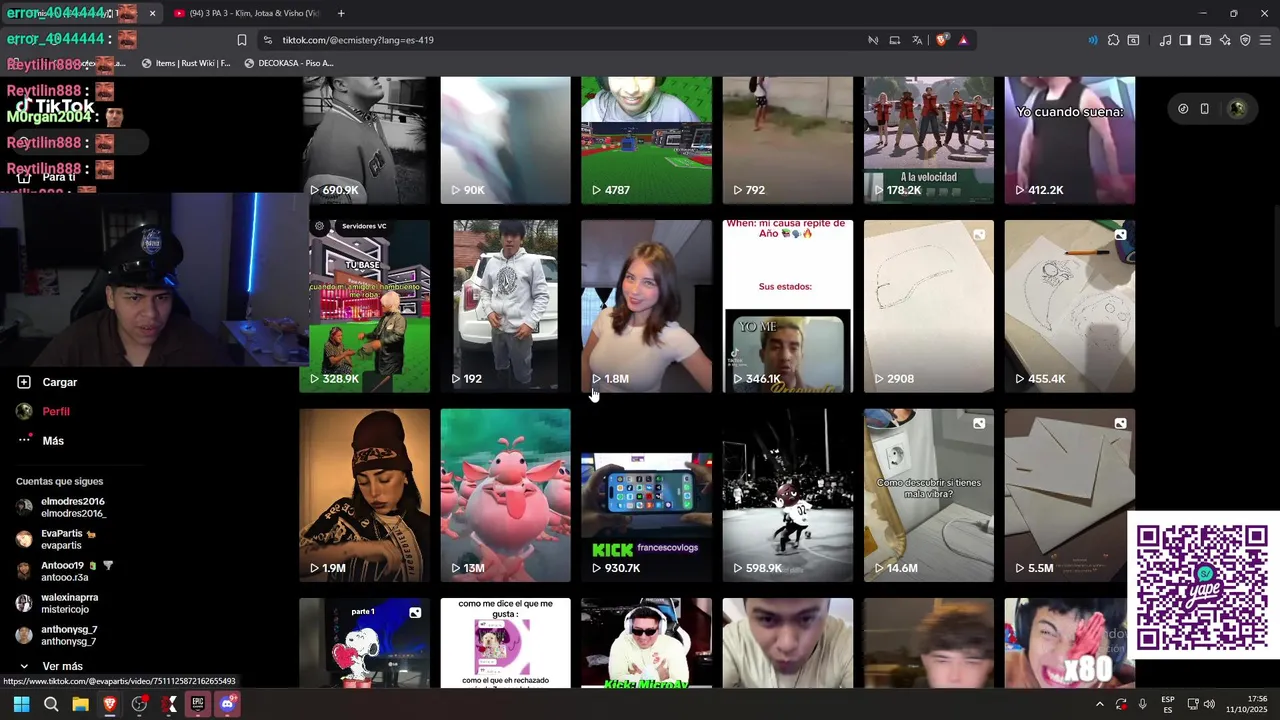
Task: Open Windows taskbar search
Action: [51, 704]
